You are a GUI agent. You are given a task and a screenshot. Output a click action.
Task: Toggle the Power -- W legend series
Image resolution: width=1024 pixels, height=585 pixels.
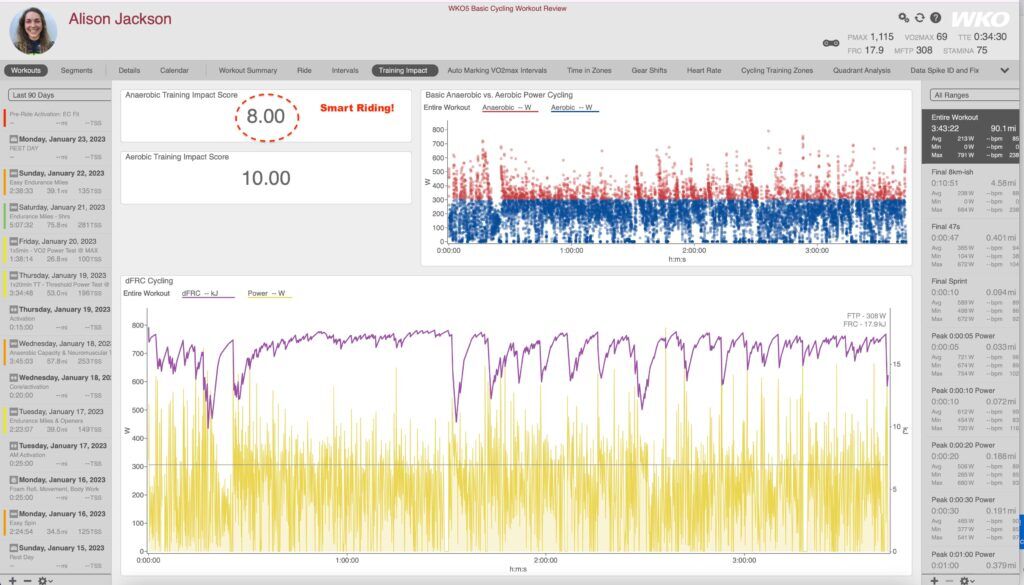point(268,294)
